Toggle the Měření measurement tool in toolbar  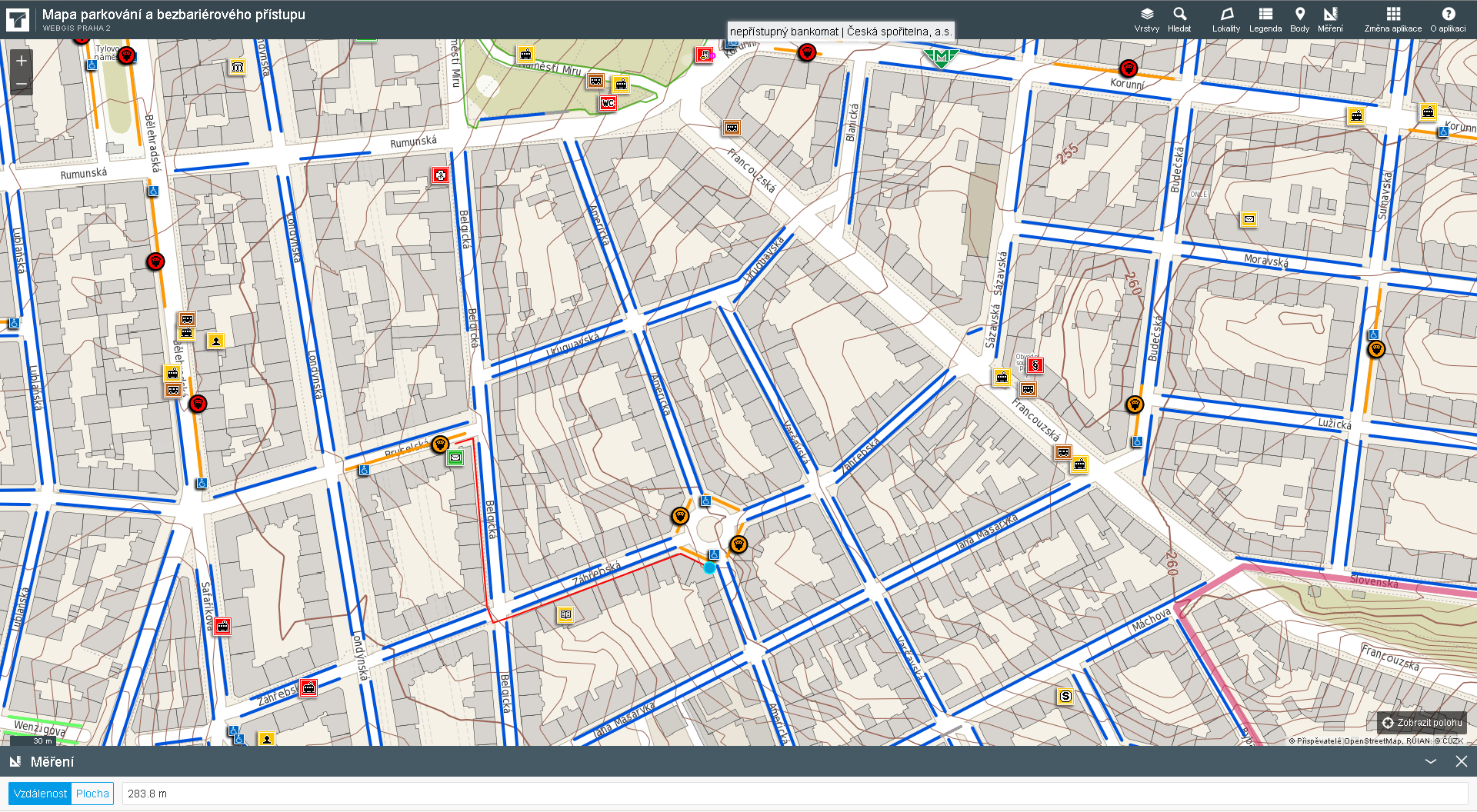click(1330, 19)
